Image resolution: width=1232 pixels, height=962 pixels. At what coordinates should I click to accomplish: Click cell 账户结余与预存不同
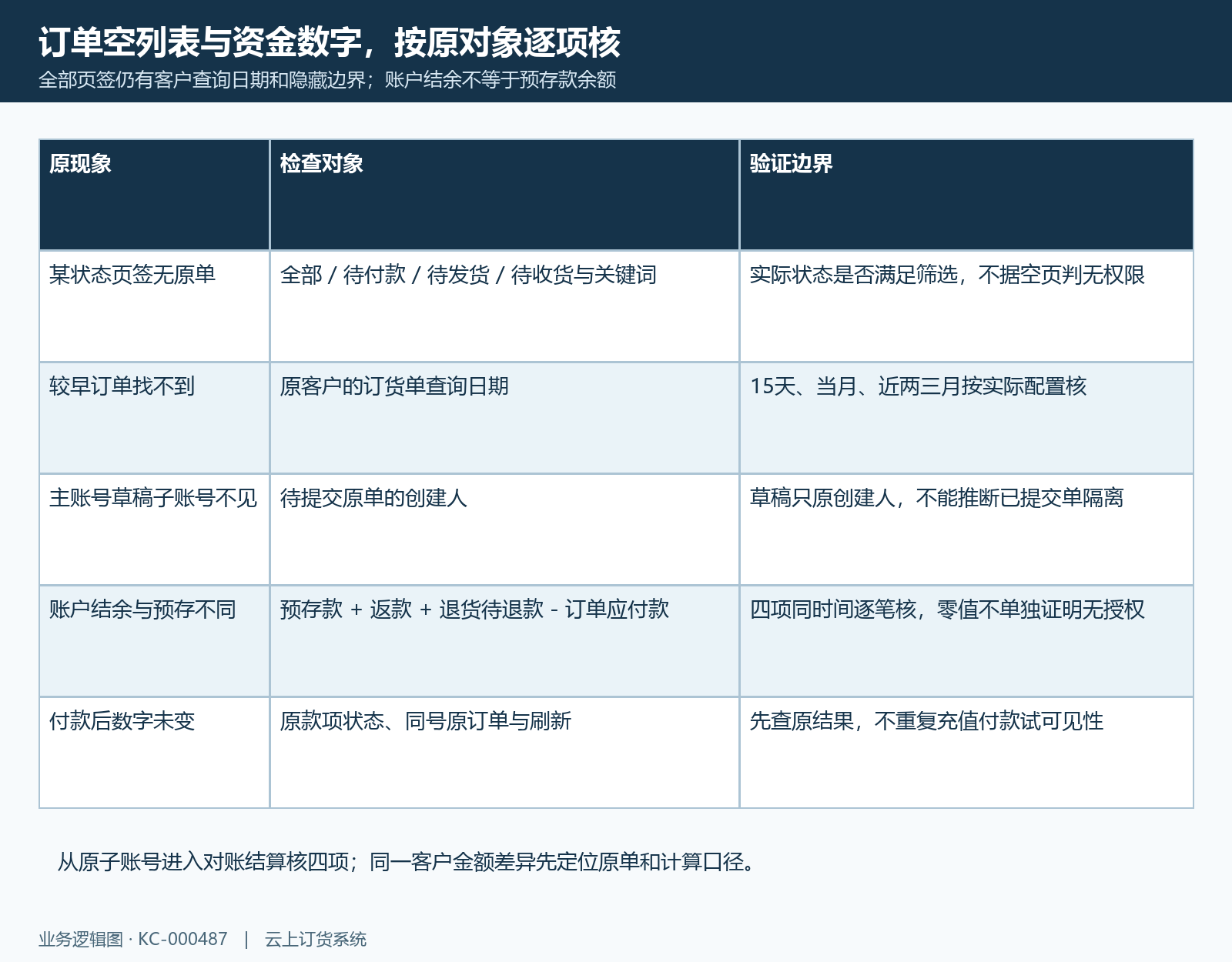154,641
